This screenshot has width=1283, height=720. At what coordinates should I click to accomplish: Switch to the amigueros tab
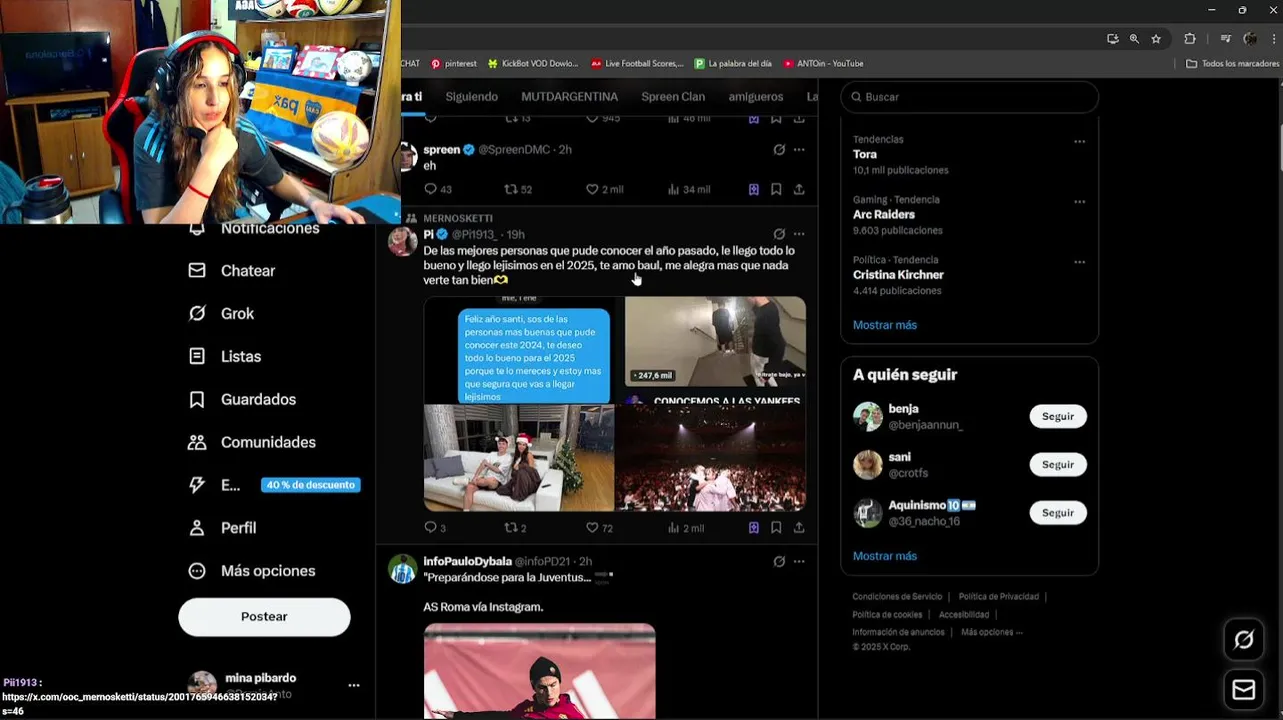(x=756, y=97)
